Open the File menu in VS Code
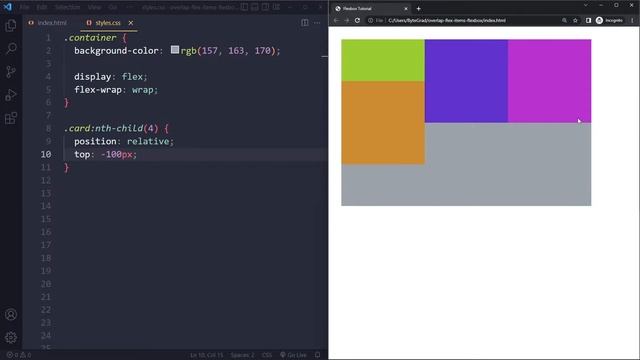Viewport: 640px width, 360px height. click(x=24, y=7)
